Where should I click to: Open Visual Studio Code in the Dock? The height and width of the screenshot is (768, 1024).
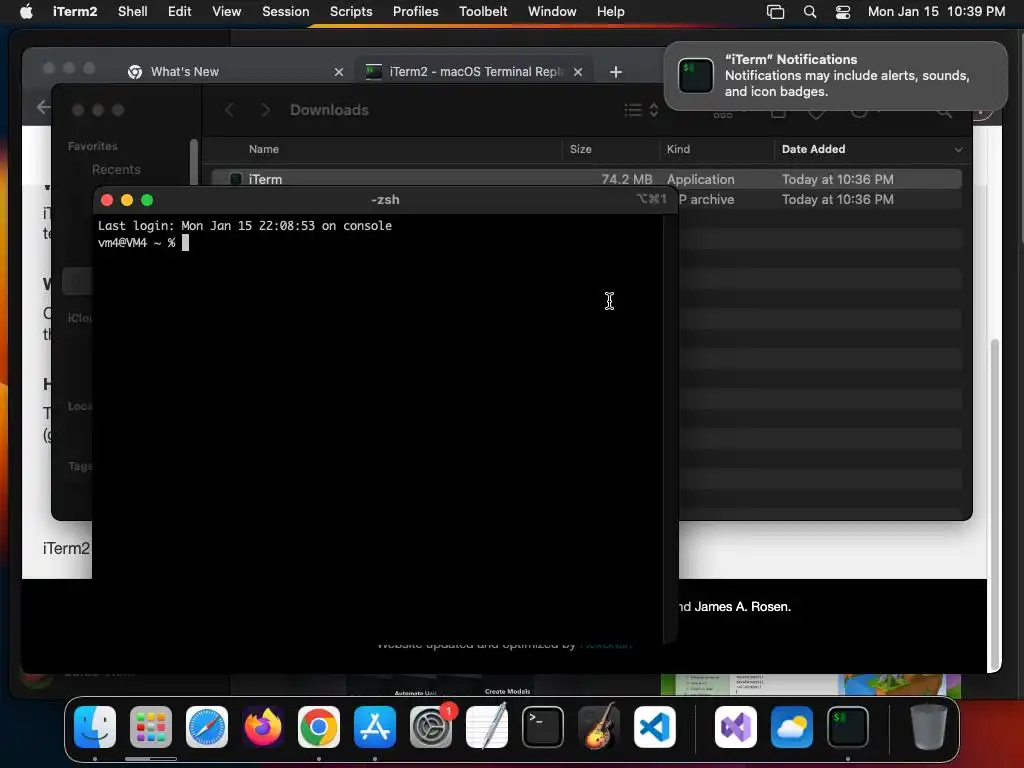pyautogui.click(x=654, y=727)
